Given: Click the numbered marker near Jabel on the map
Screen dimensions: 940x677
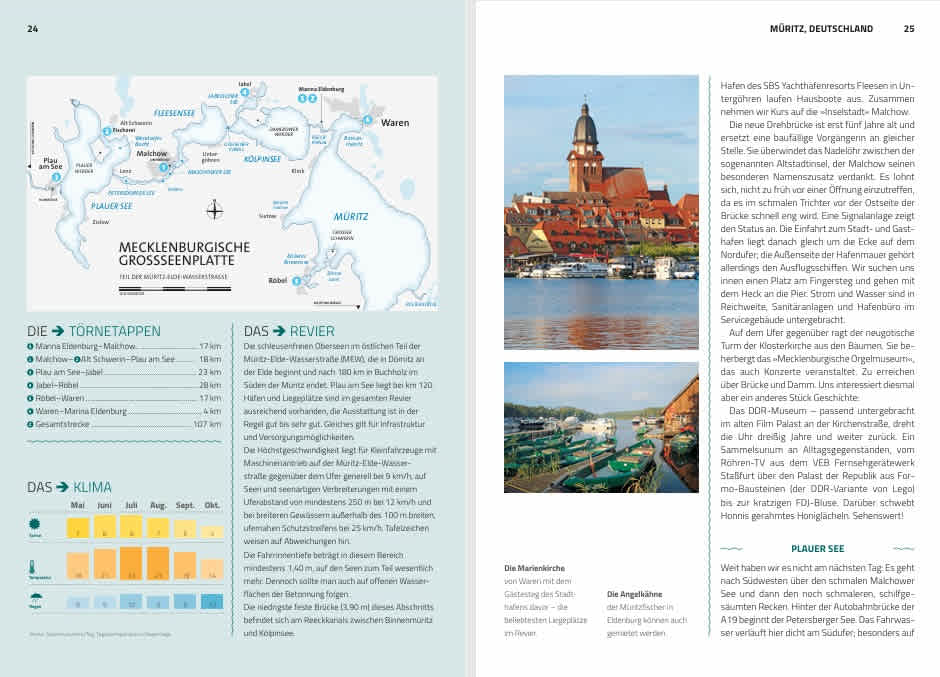Looking at the screenshot, I should [x=245, y=92].
